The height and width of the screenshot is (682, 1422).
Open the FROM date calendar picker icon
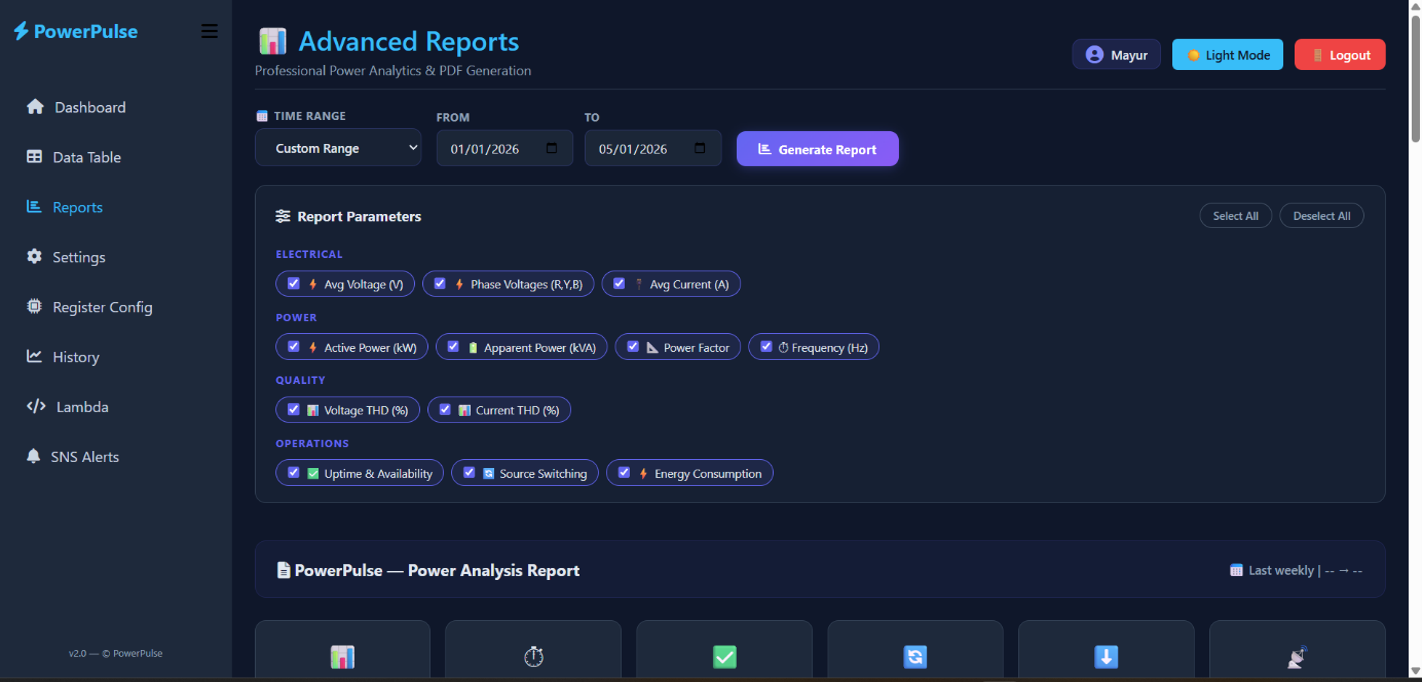(552, 148)
